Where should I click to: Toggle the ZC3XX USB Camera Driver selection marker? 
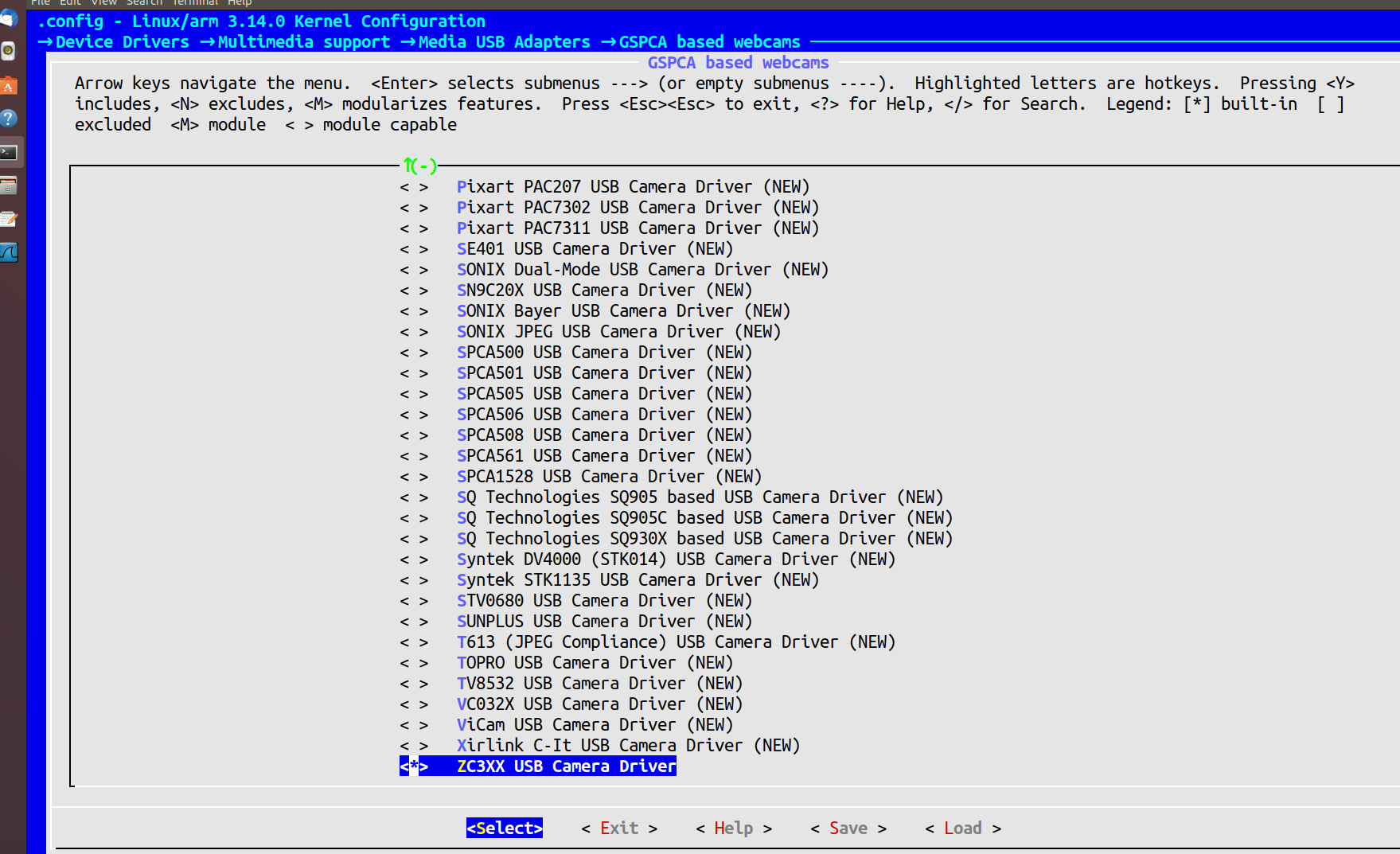[414, 766]
